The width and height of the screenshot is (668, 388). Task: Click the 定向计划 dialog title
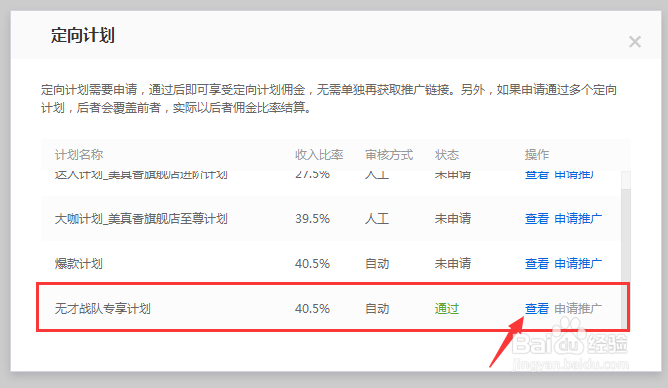(83, 35)
